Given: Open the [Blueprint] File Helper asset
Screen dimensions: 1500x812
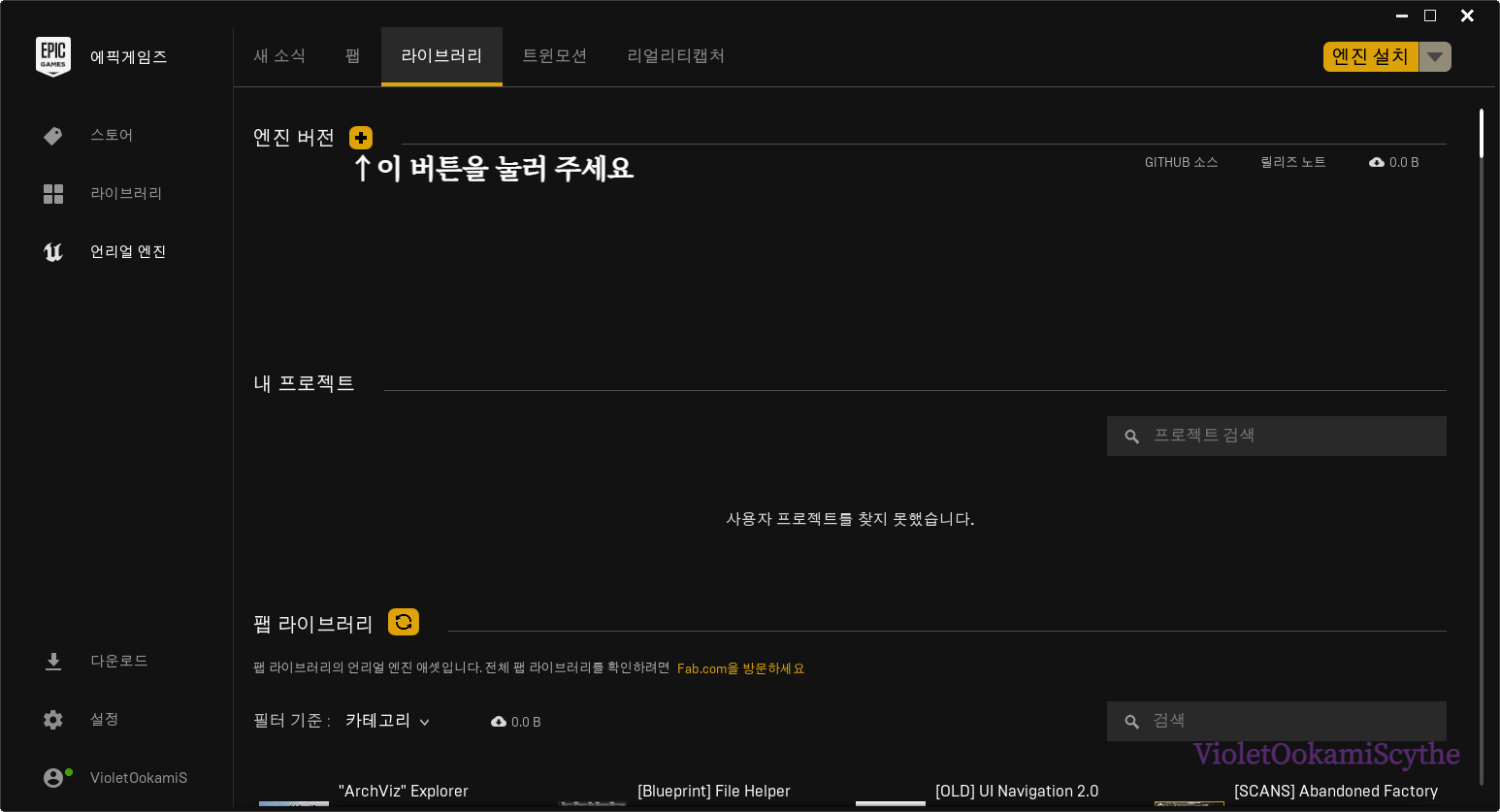Looking at the screenshot, I should 714,791.
